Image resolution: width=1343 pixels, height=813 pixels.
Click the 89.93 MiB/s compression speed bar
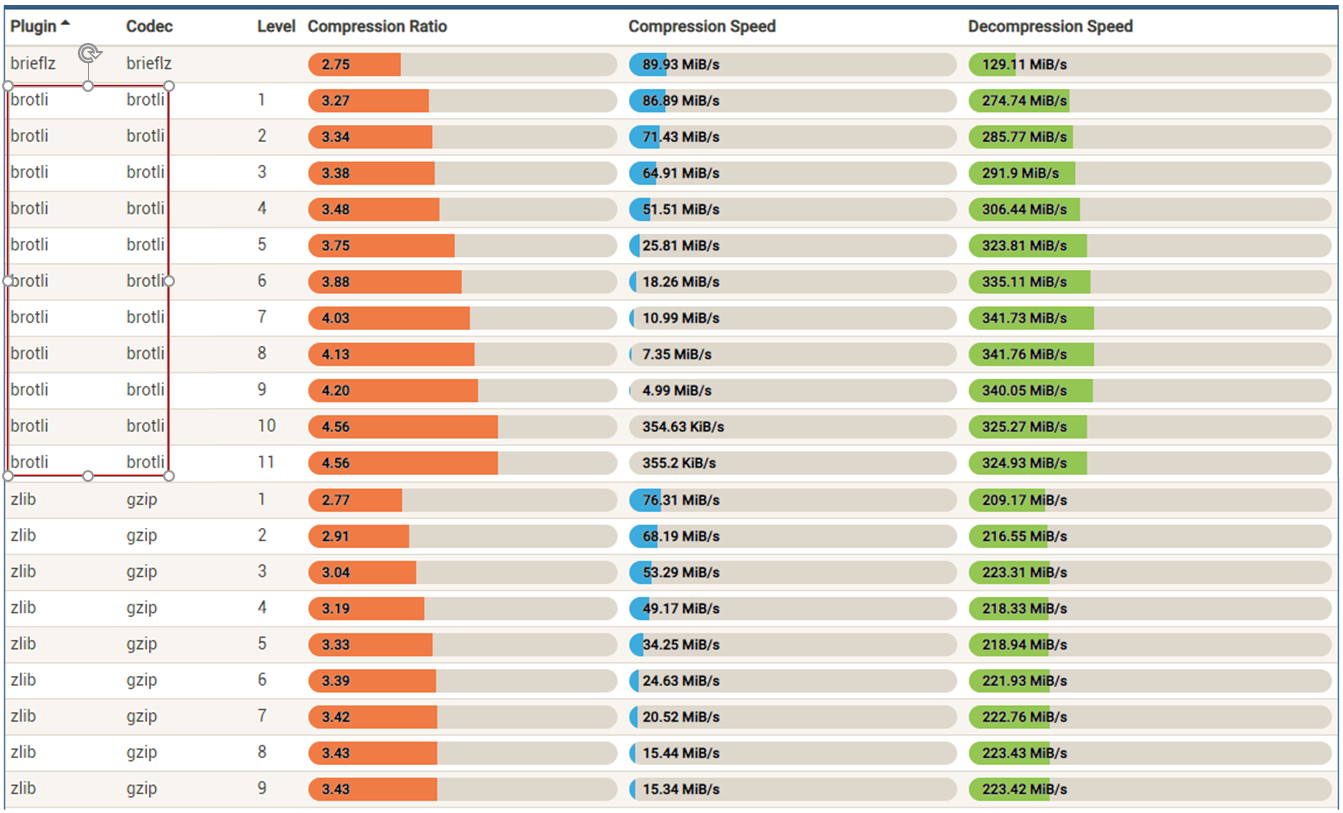(x=792, y=65)
